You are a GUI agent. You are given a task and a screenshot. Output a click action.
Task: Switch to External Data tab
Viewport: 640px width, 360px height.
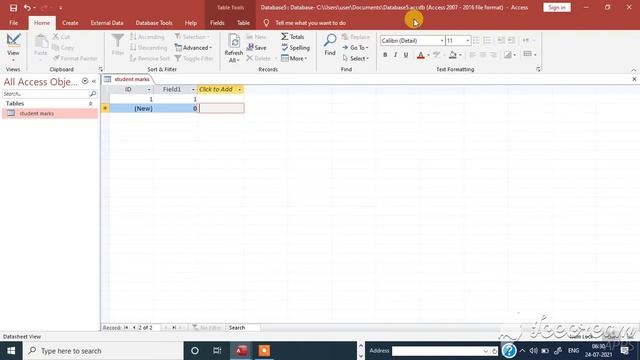(x=107, y=23)
